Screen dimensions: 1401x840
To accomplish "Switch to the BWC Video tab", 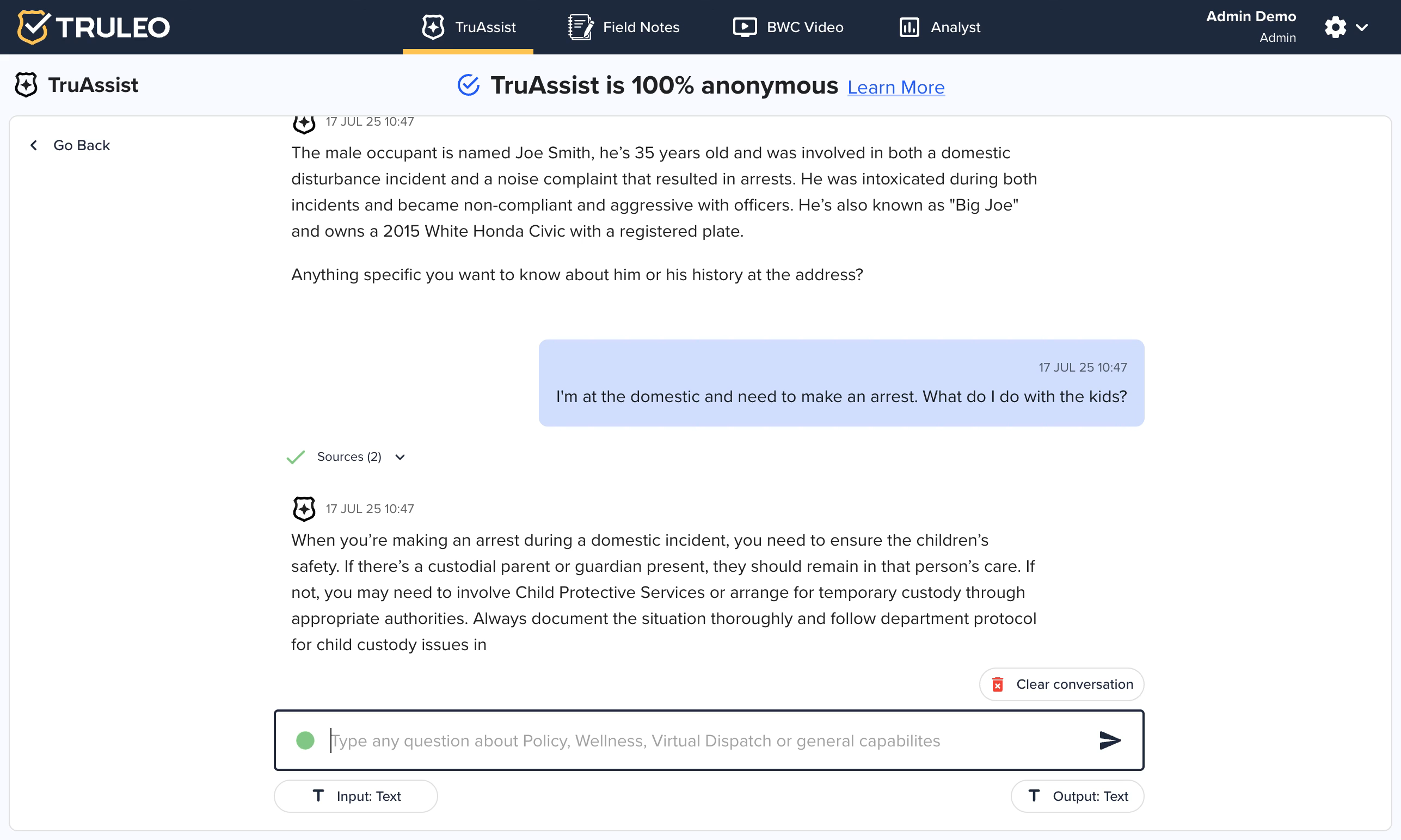I will (788, 27).
